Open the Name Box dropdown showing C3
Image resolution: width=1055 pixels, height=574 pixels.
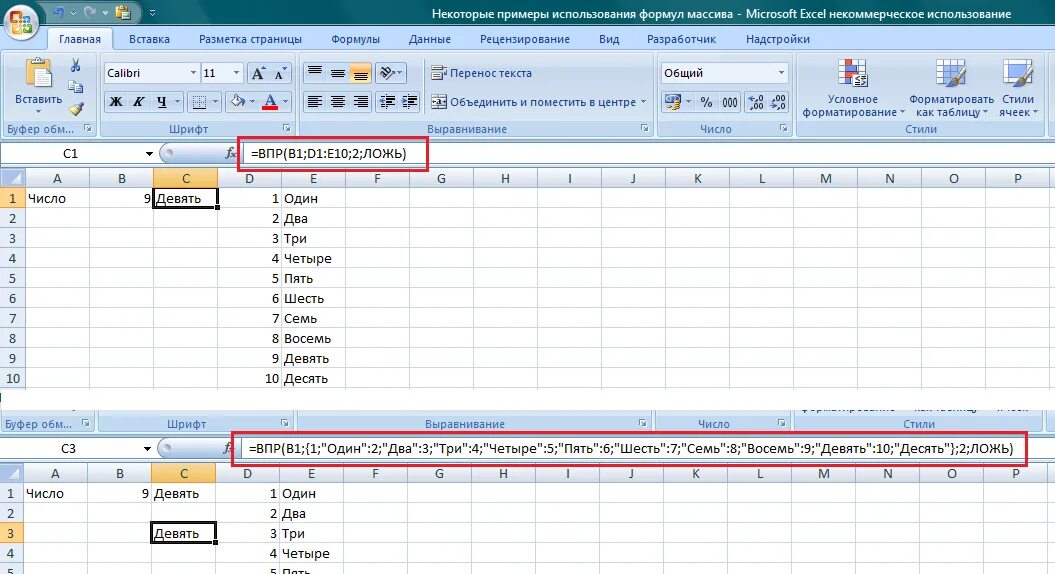[x=147, y=449]
